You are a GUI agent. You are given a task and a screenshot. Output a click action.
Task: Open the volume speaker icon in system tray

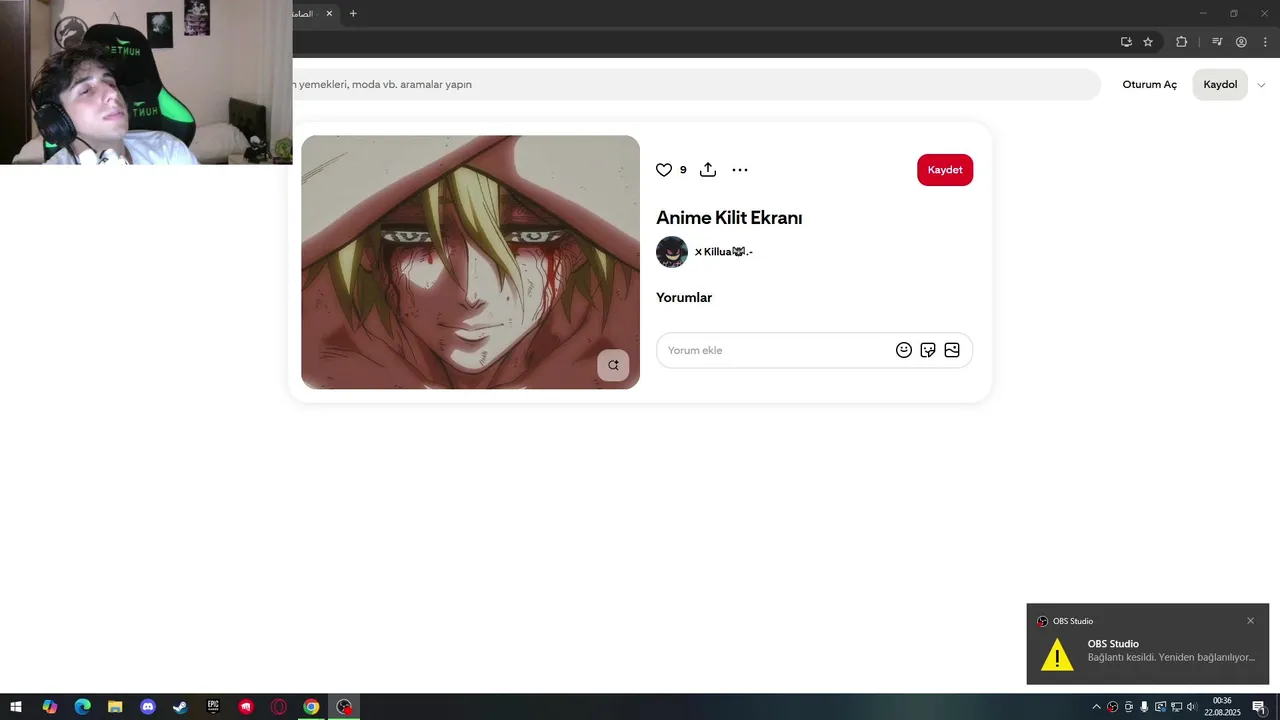click(1192, 707)
